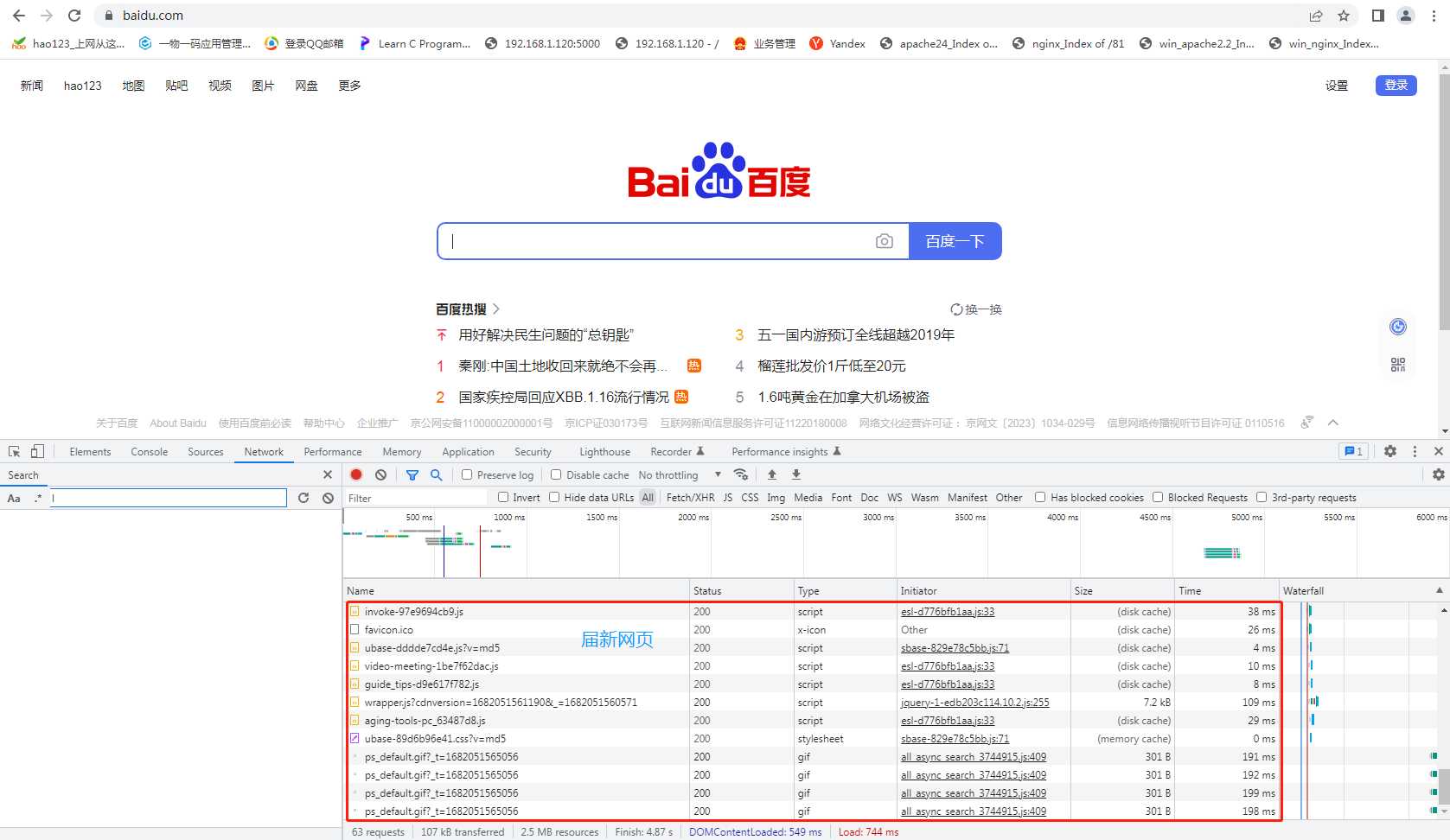
Task: Check Hide data URLs checkbox
Action: [554, 497]
